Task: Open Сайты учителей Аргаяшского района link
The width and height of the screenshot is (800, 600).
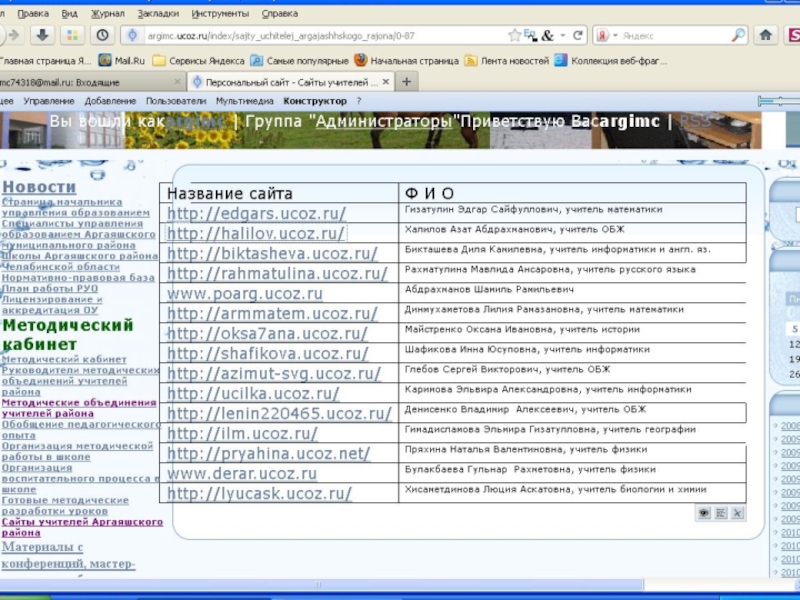Action: click(x=82, y=527)
